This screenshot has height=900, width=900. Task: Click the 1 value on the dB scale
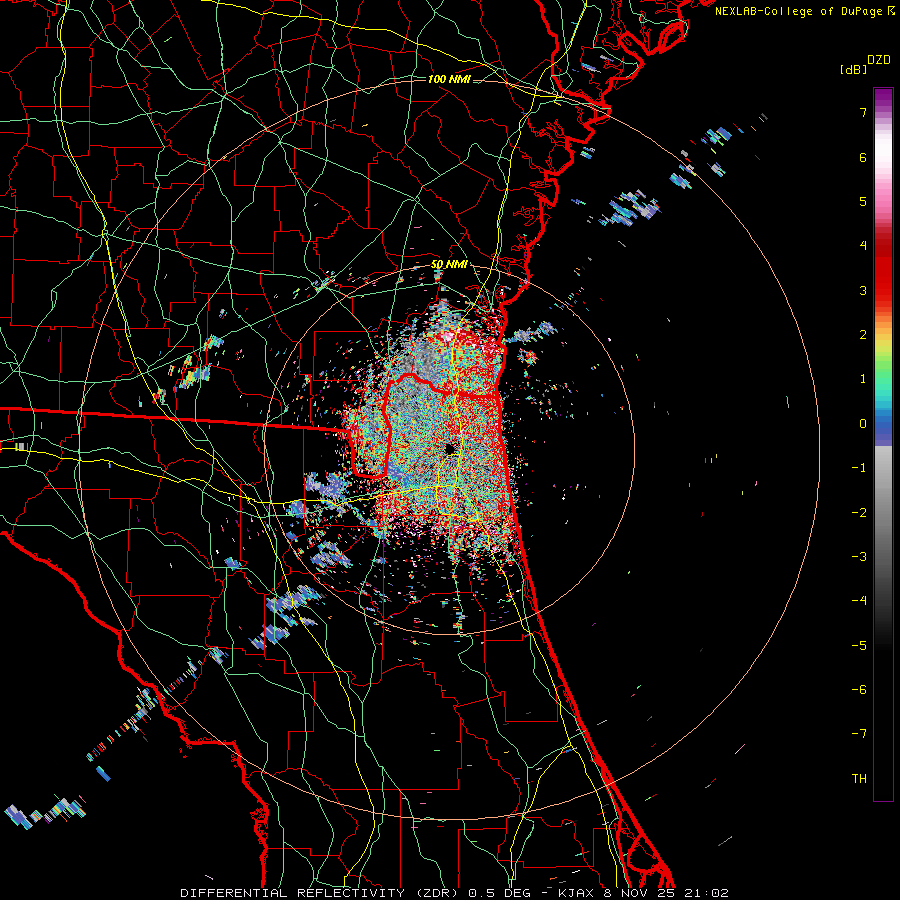coord(863,379)
